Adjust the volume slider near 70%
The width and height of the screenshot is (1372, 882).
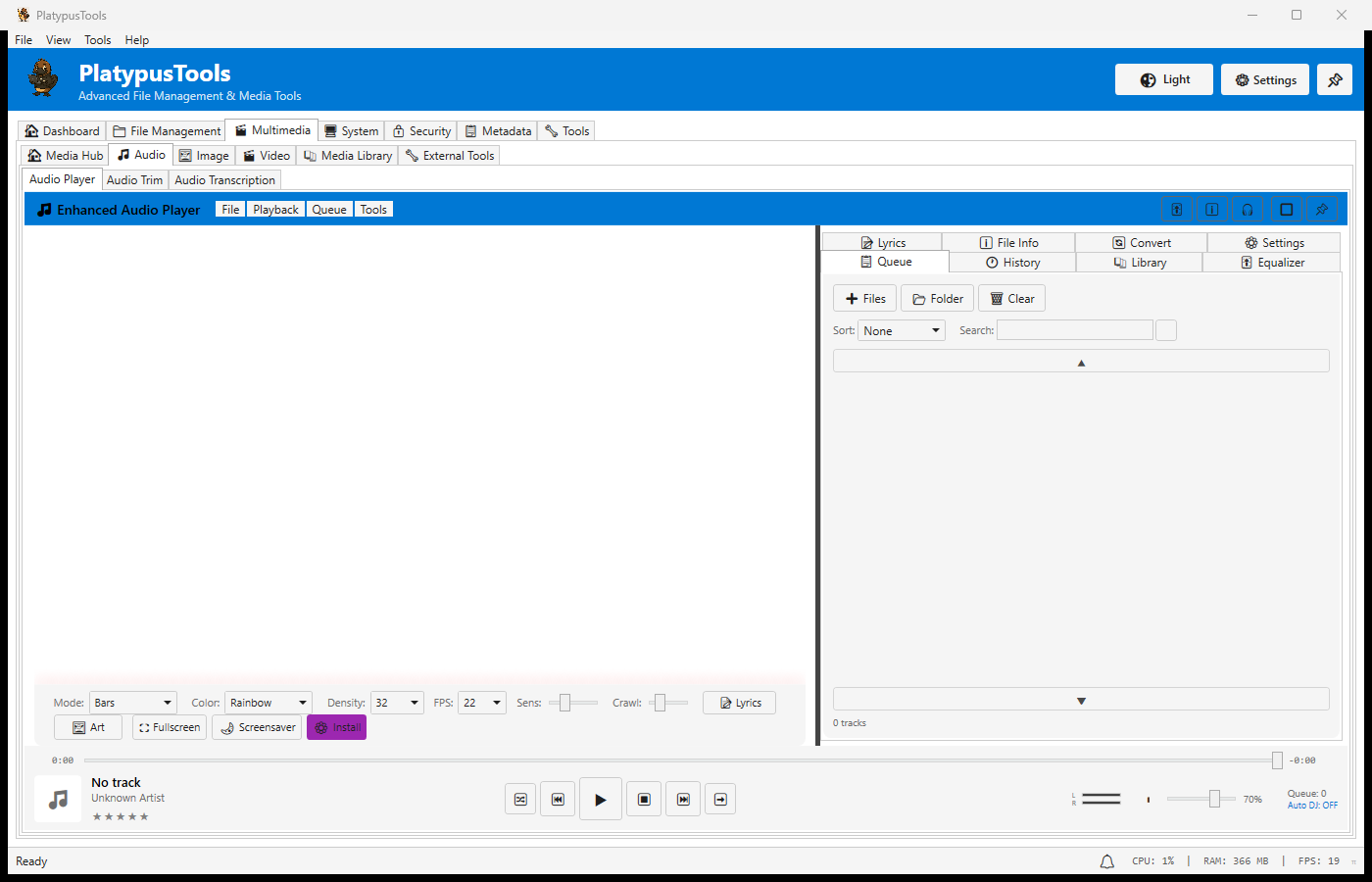(x=1215, y=799)
